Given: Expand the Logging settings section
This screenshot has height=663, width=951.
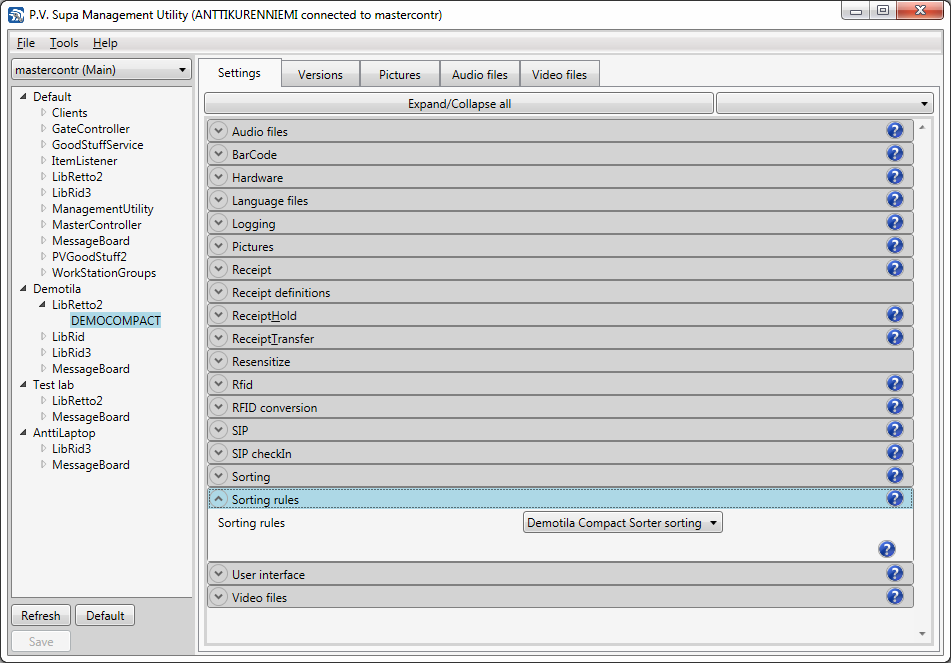Looking at the screenshot, I should 218,223.
